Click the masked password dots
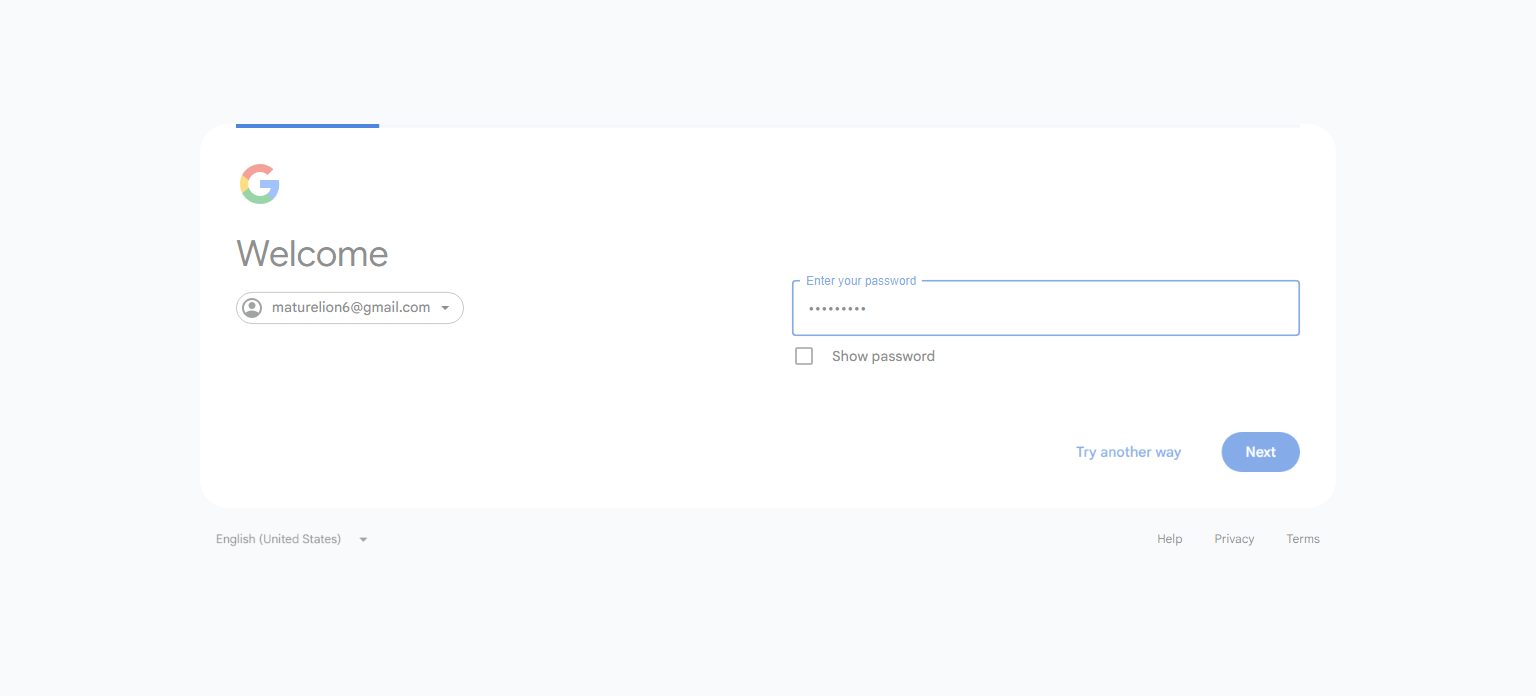1536x696 pixels. click(x=837, y=309)
